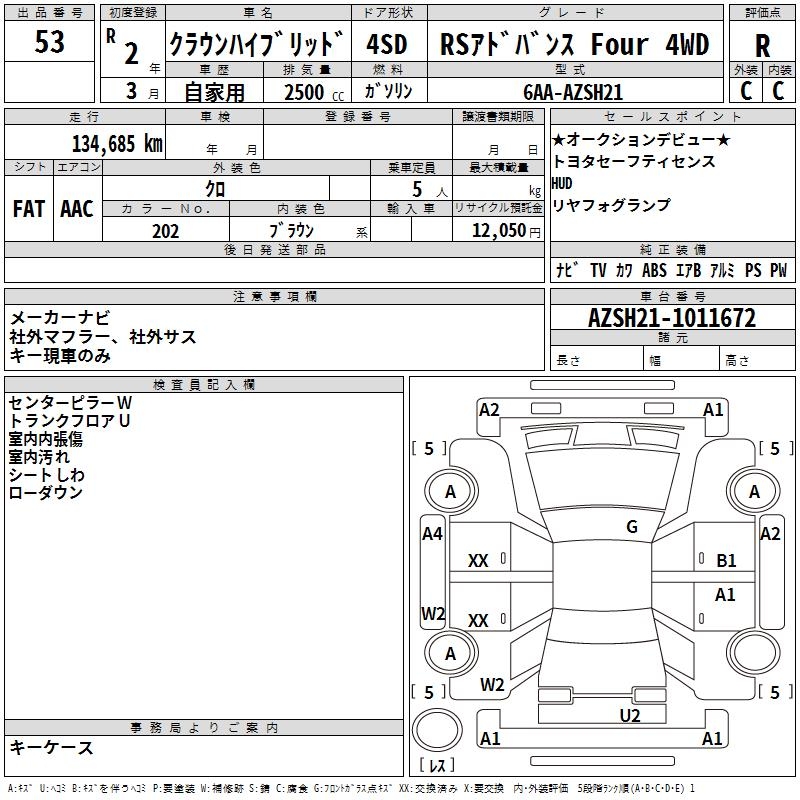Image resolution: width=800 pixels, height=800 pixels.
Task: Click the アルミ equipment entry
Action: click(x=722, y=270)
